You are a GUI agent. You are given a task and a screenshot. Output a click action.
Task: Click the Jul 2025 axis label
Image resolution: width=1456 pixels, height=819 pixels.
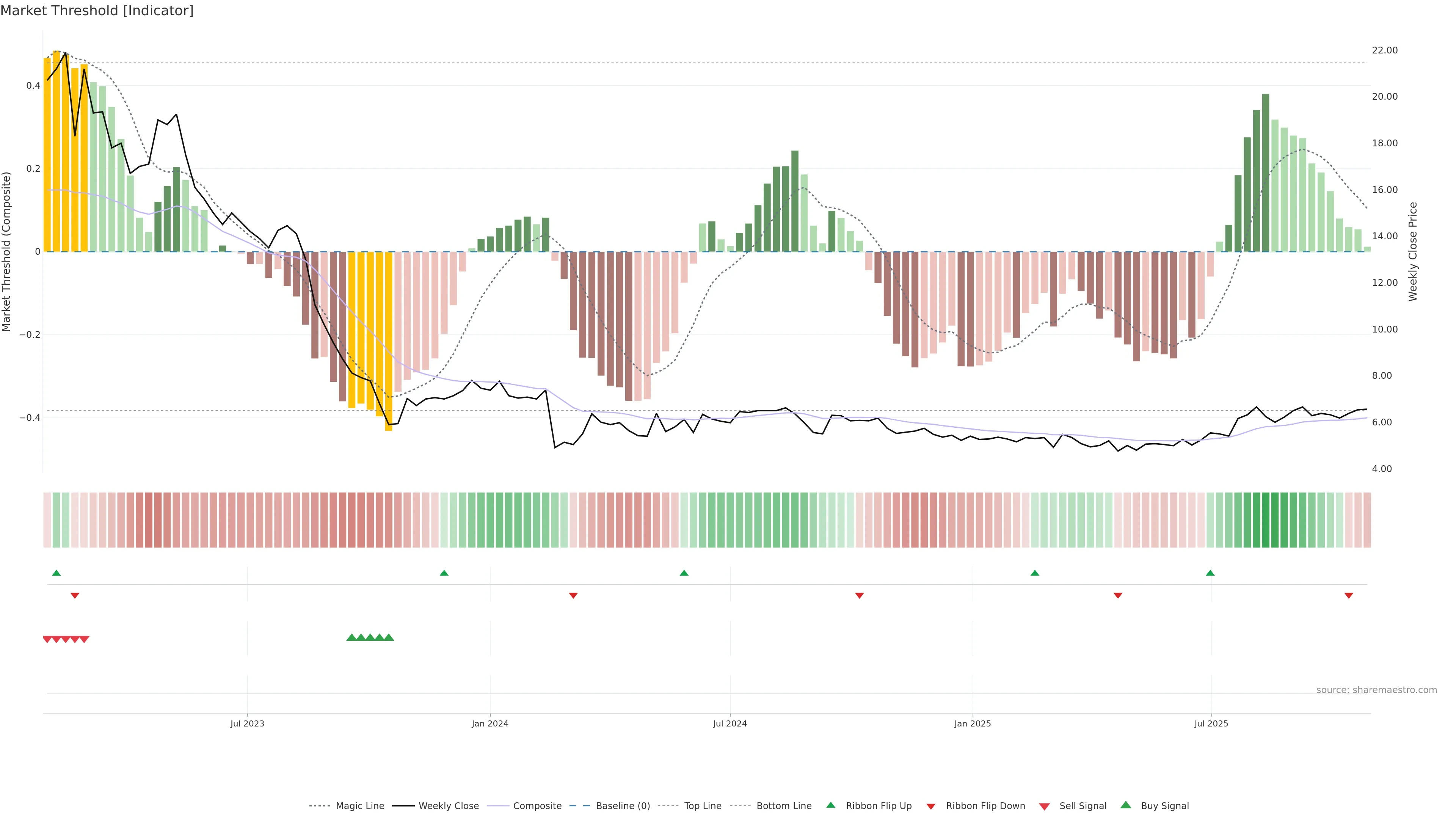click(1211, 723)
